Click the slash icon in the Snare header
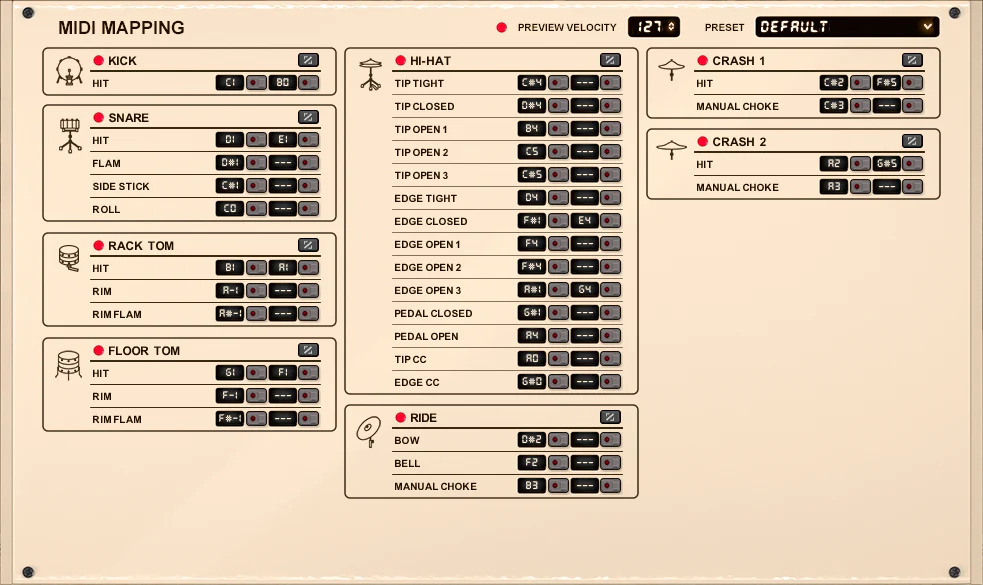 [x=308, y=117]
